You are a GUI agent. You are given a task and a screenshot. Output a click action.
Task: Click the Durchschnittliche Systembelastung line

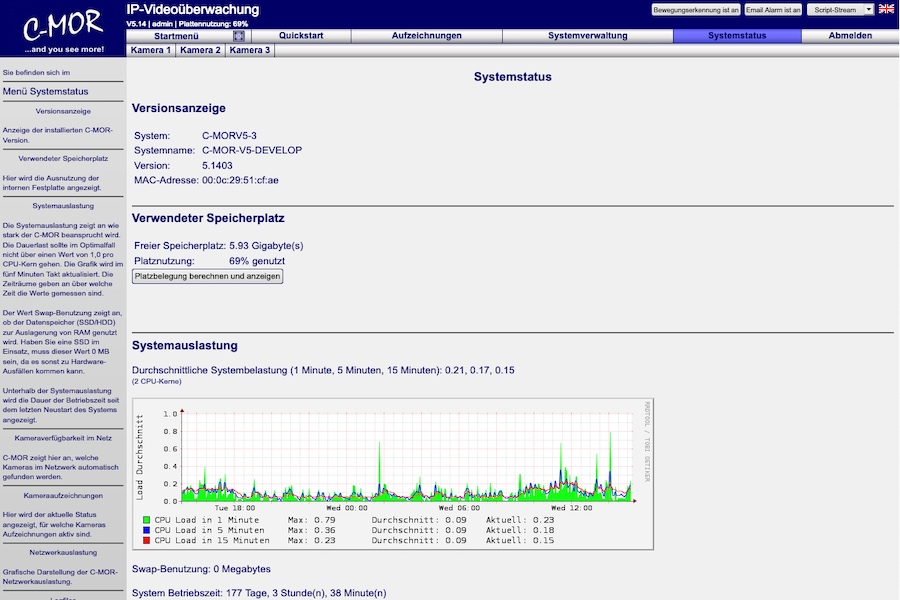pyautogui.click(x=323, y=370)
